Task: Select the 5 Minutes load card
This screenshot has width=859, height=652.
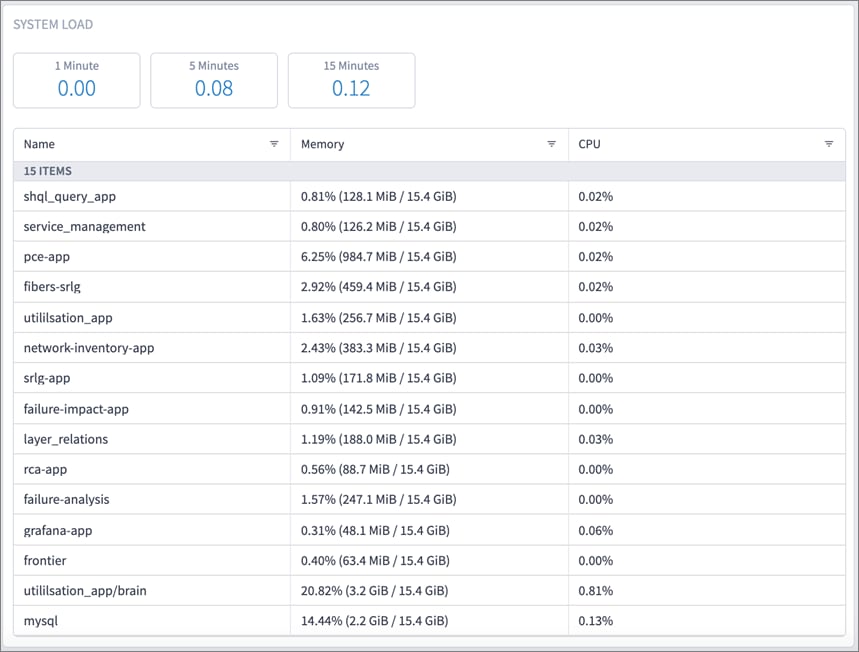Action: pos(214,80)
